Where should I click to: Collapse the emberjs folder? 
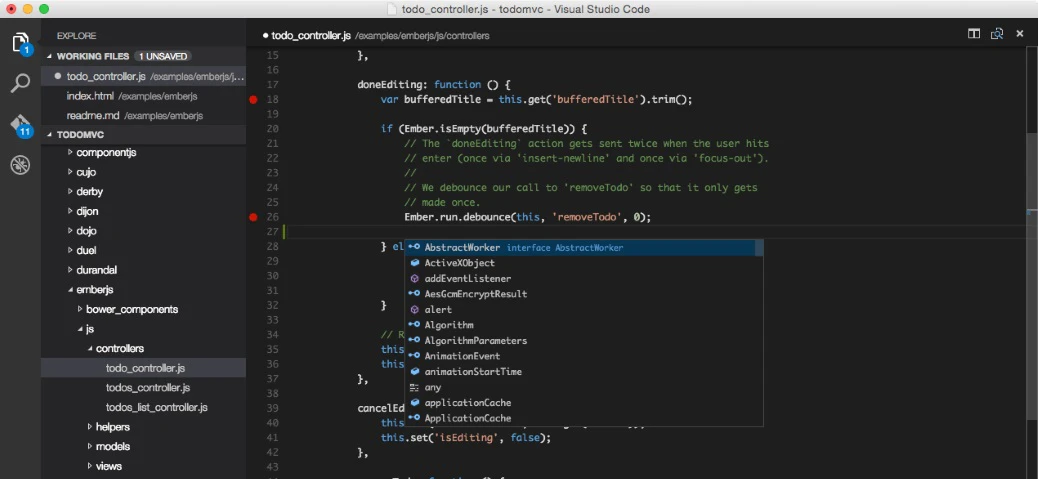(x=94, y=289)
